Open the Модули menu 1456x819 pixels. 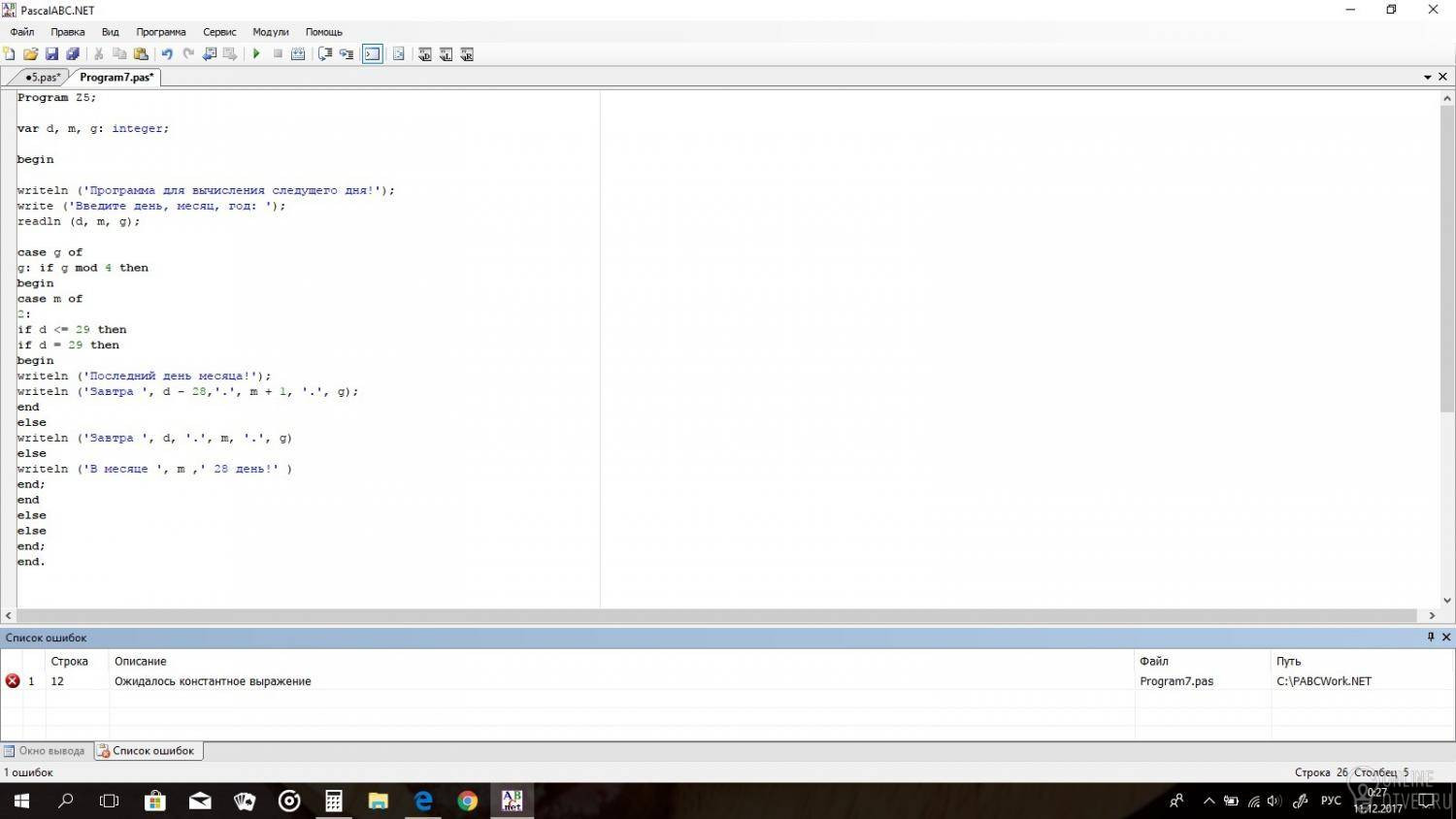pos(271,32)
